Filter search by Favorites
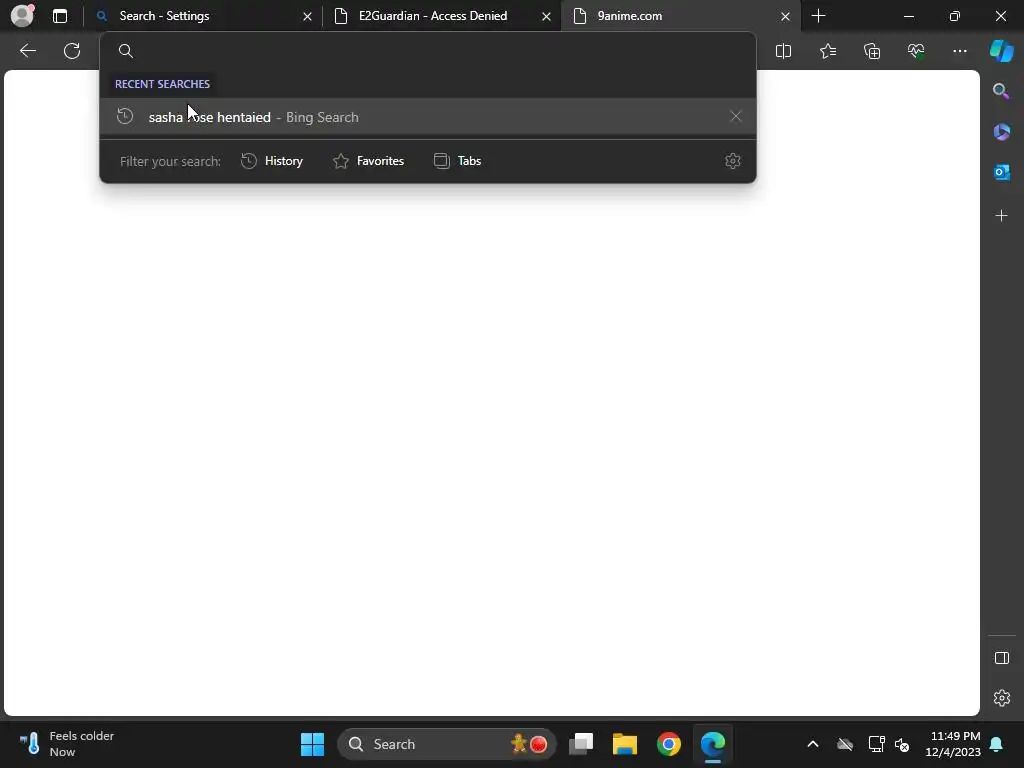Viewport: 1024px width, 768px height. tap(368, 161)
